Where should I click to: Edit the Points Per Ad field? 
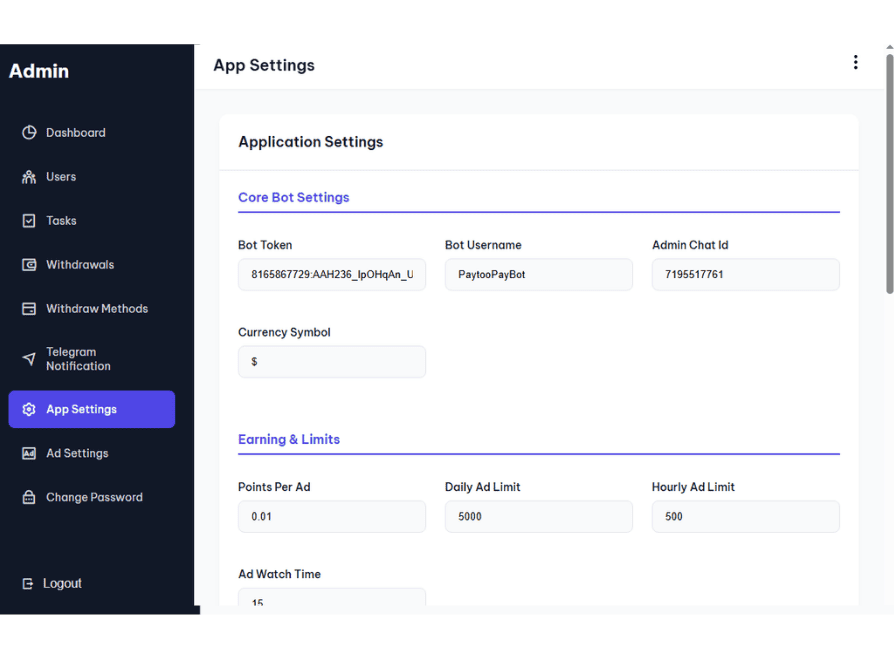[331, 517]
